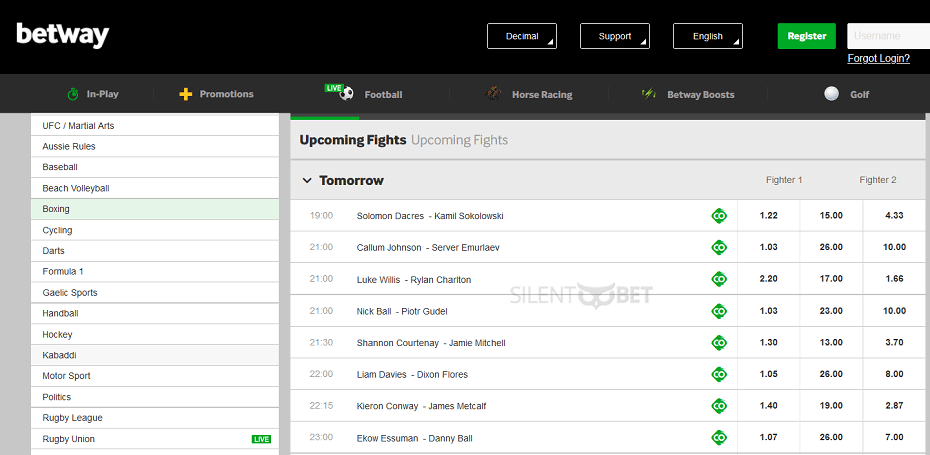The height and width of the screenshot is (455, 930).
Task: Bet on Danny Ball at 7.00
Action: coord(894,438)
